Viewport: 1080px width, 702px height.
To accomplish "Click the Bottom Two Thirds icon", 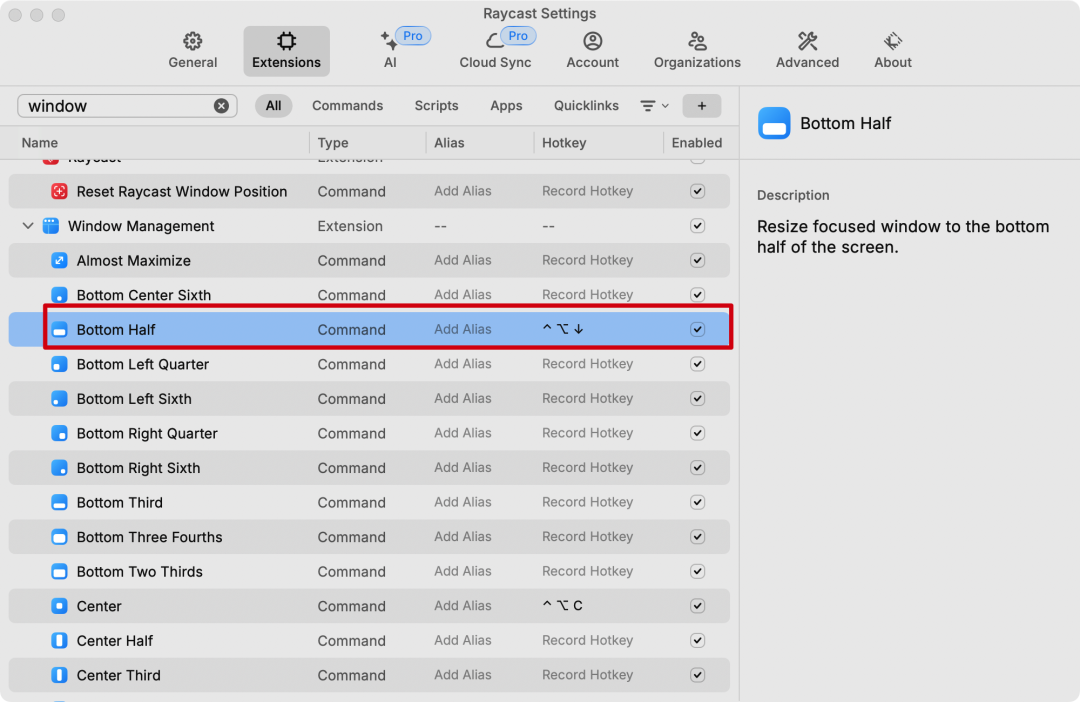I will coord(59,571).
